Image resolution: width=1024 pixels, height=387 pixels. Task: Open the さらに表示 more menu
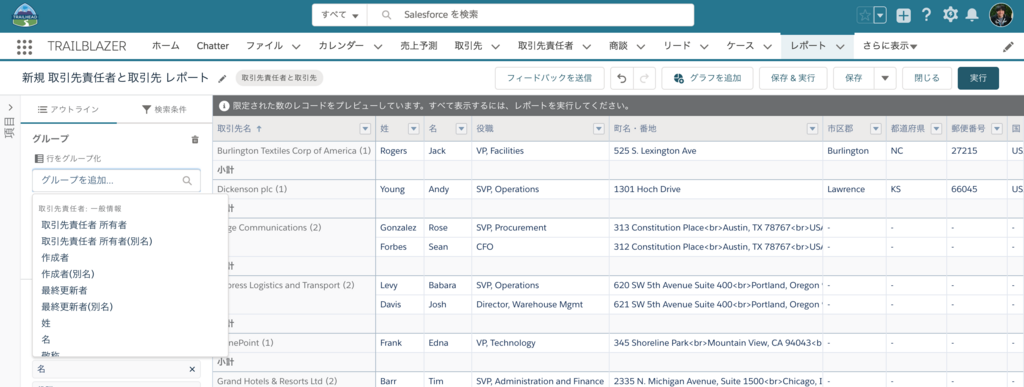click(889, 46)
